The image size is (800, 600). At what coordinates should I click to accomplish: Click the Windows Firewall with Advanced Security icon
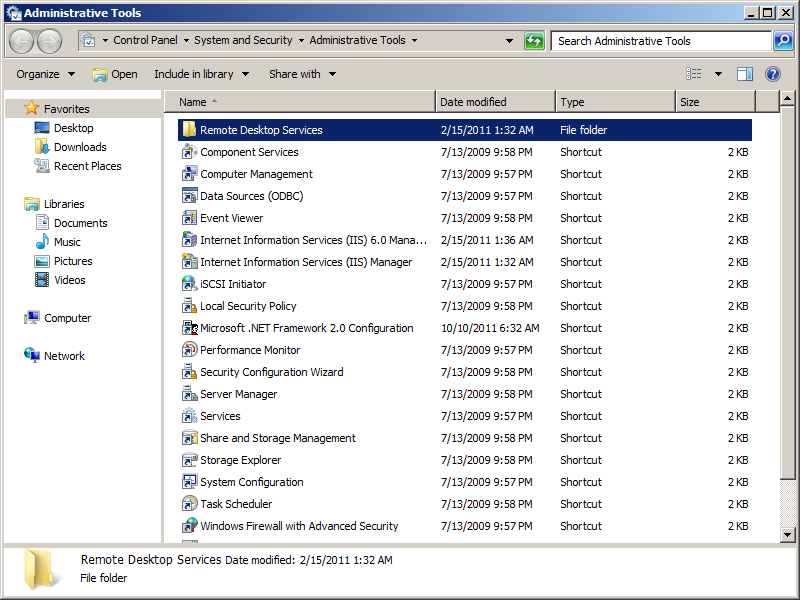(x=189, y=525)
